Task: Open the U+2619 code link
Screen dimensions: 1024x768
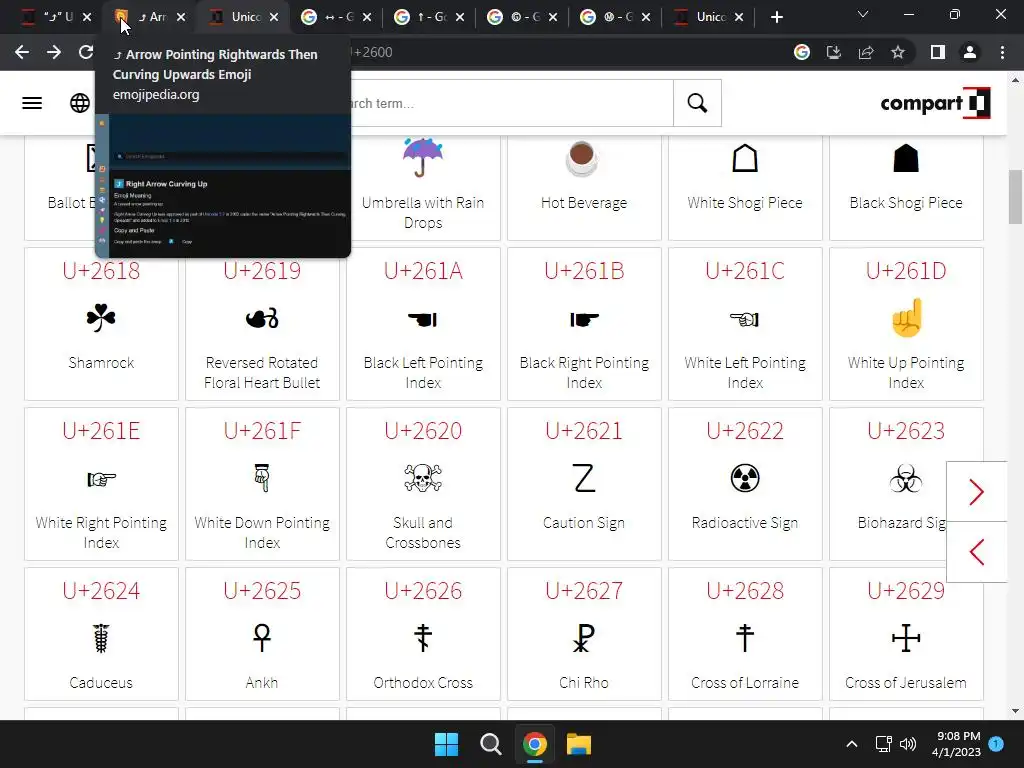Action: tap(262, 270)
